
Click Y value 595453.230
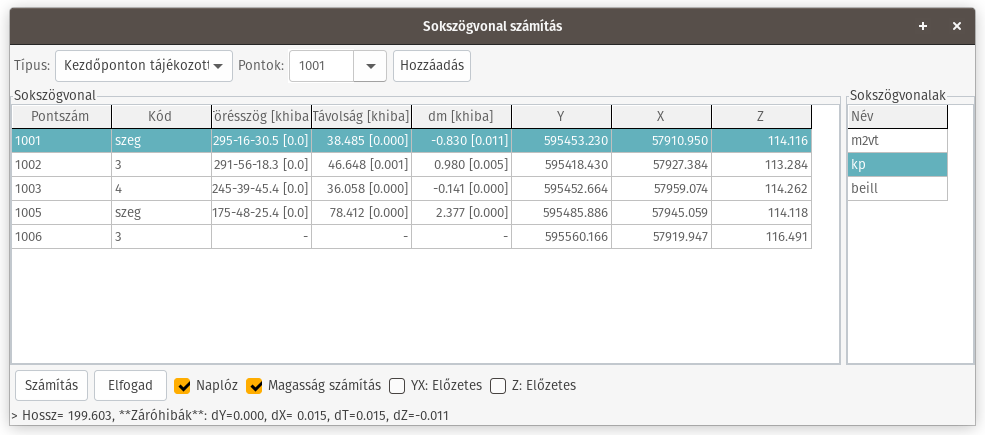(x=561, y=141)
